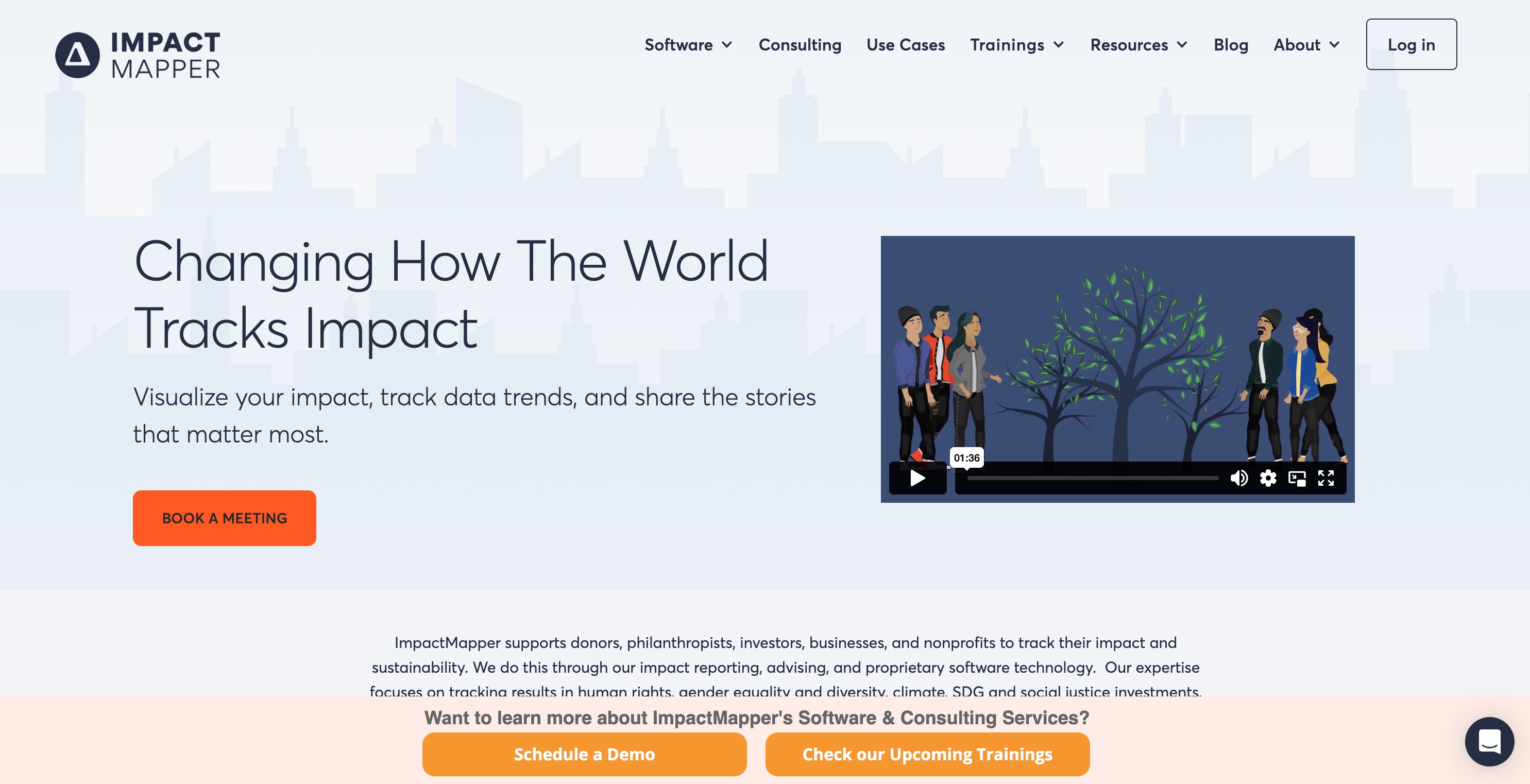Click the Log in button
Screen dimensions: 1530x784
pyautogui.click(x=1411, y=44)
